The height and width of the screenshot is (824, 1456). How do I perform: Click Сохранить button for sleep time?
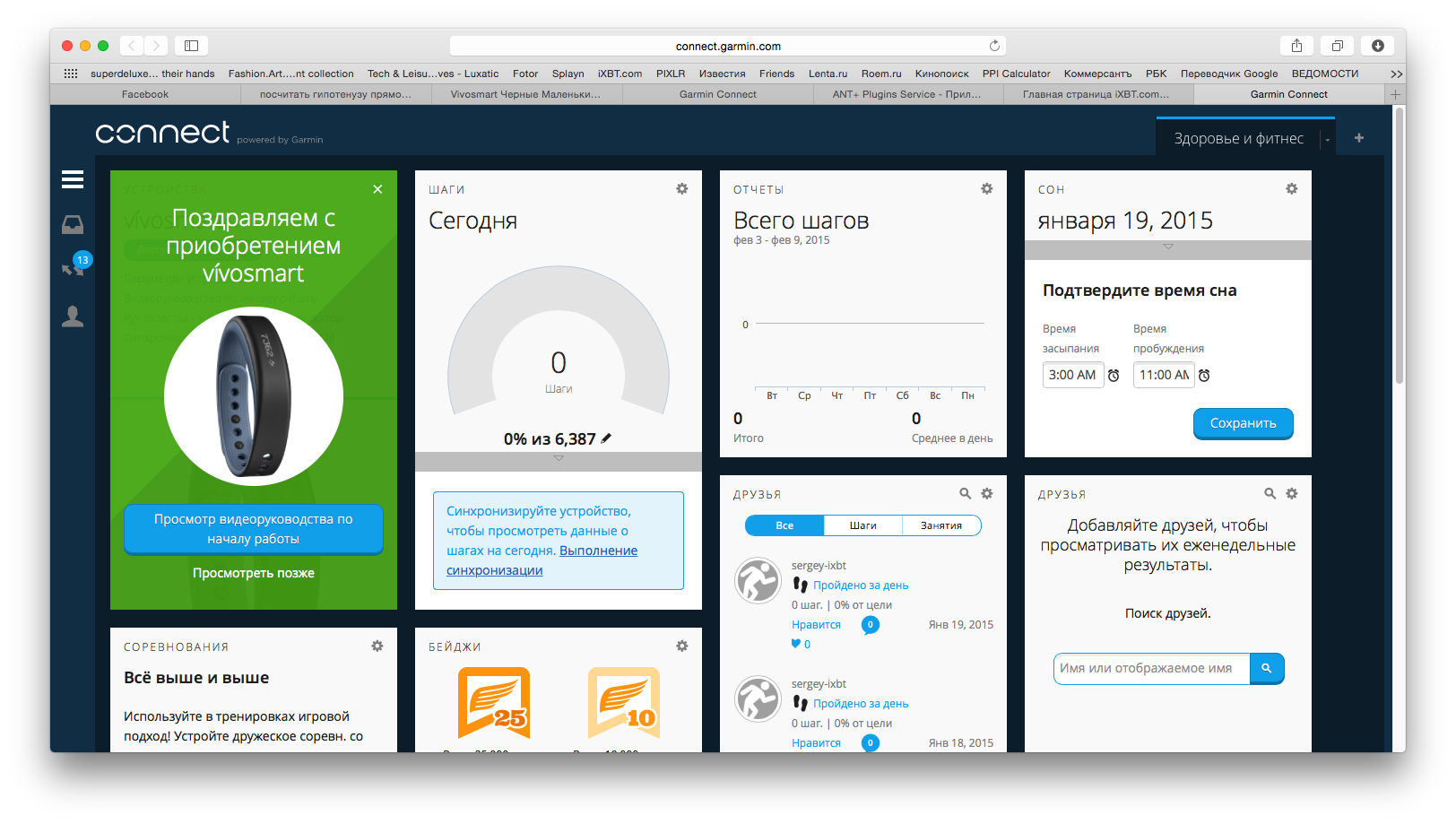(x=1243, y=423)
